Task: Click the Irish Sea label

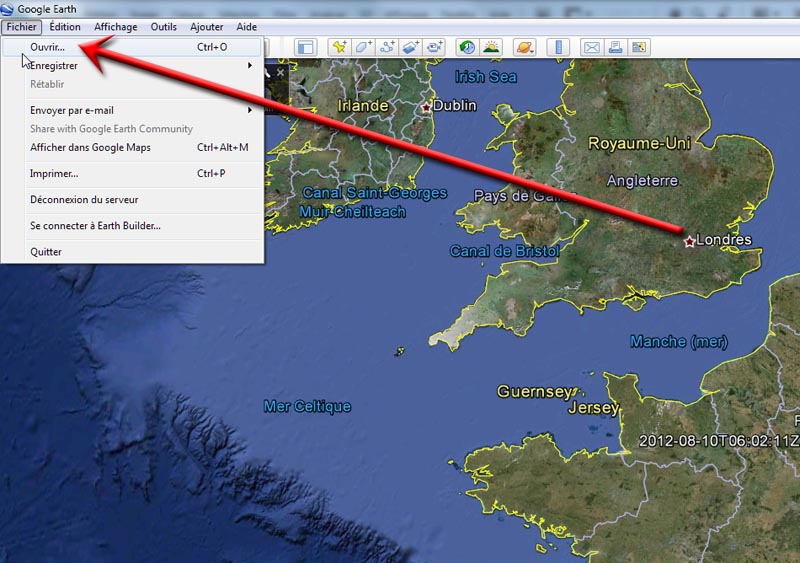Action: (x=486, y=77)
